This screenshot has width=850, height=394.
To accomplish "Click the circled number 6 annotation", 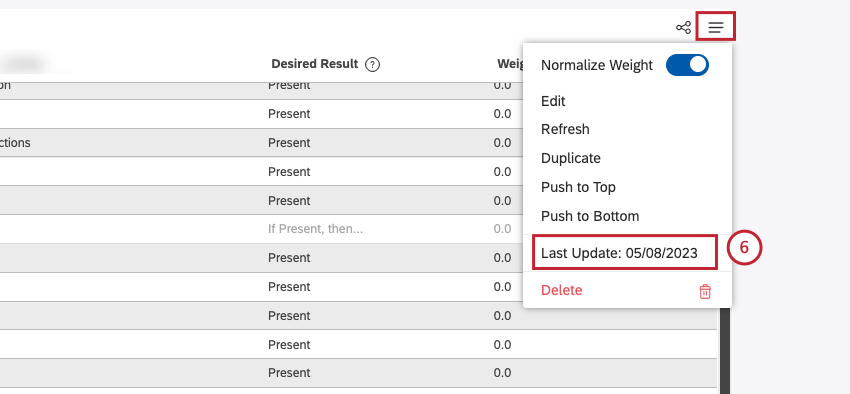I will tap(744, 247).
